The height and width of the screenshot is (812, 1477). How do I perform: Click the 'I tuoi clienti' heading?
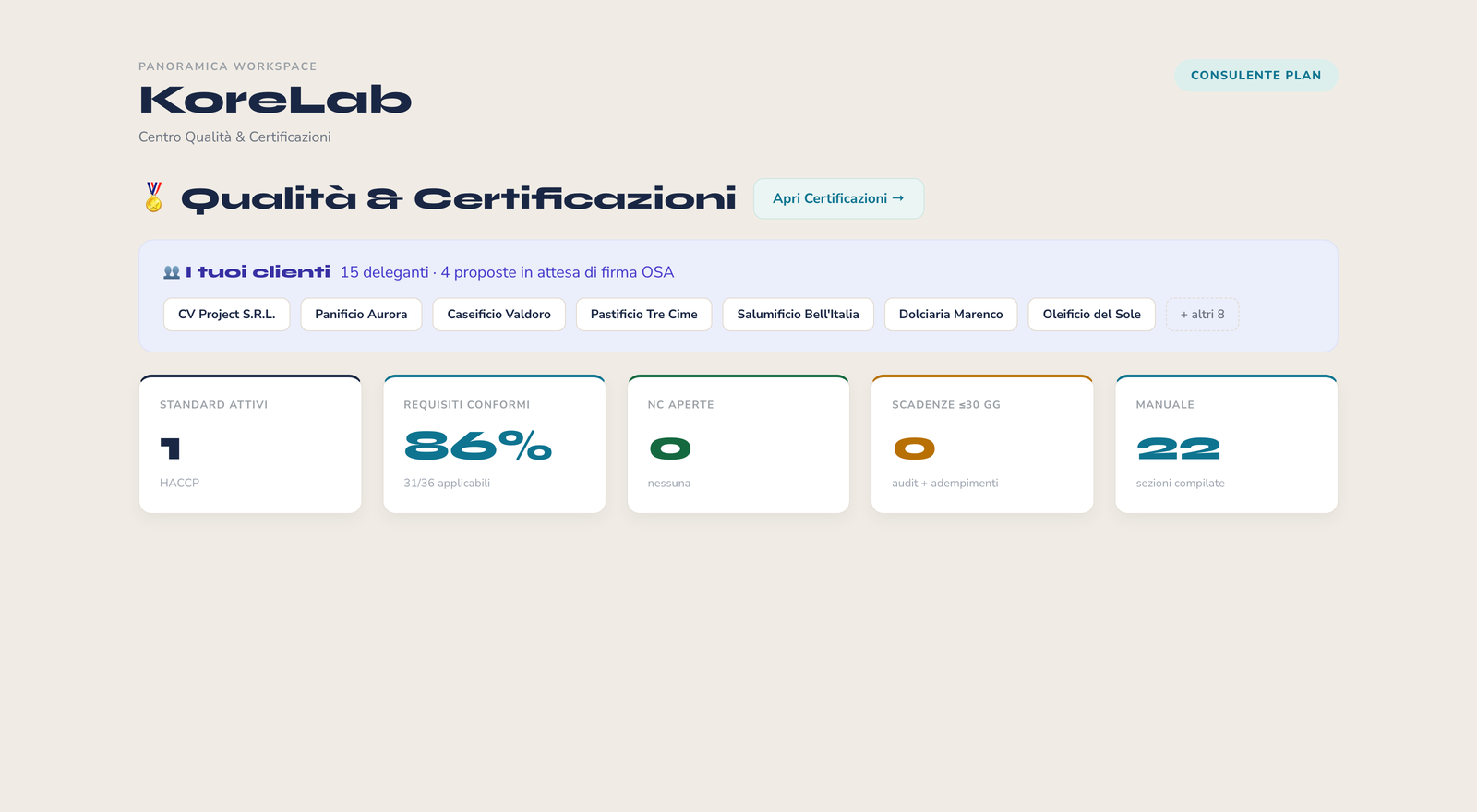click(258, 272)
